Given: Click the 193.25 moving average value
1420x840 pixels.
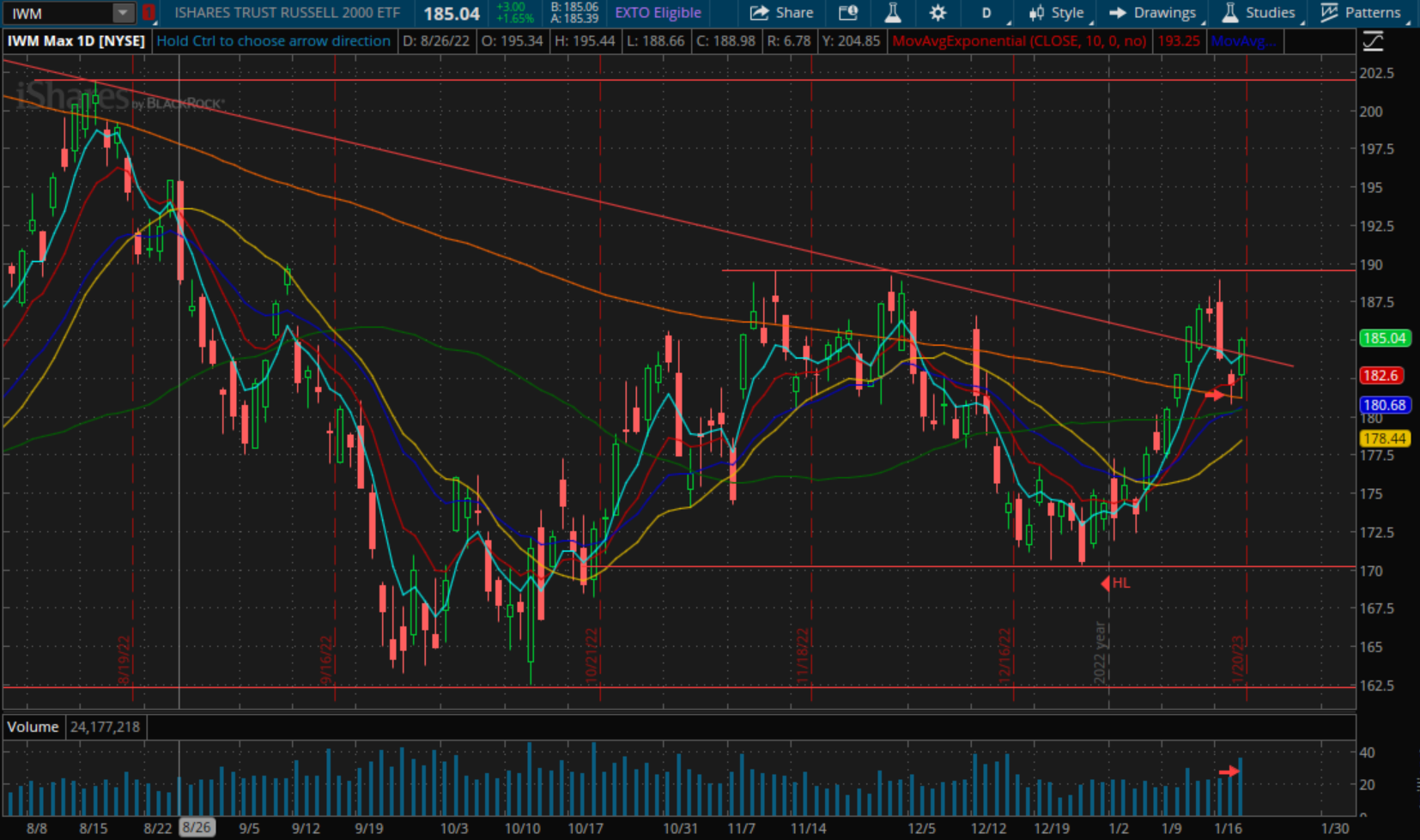Looking at the screenshot, I should click(1179, 40).
